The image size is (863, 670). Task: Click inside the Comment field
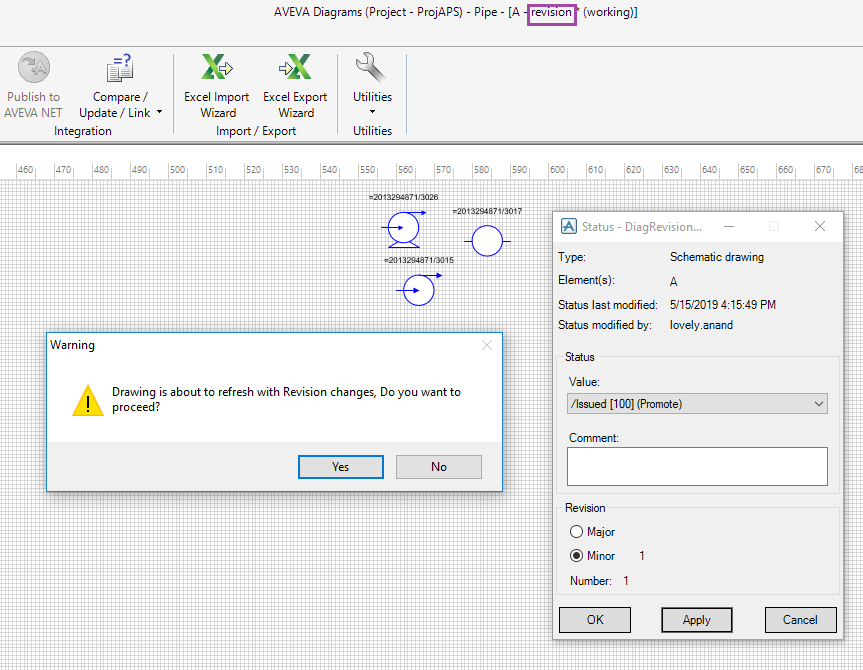click(x=696, y=466)
